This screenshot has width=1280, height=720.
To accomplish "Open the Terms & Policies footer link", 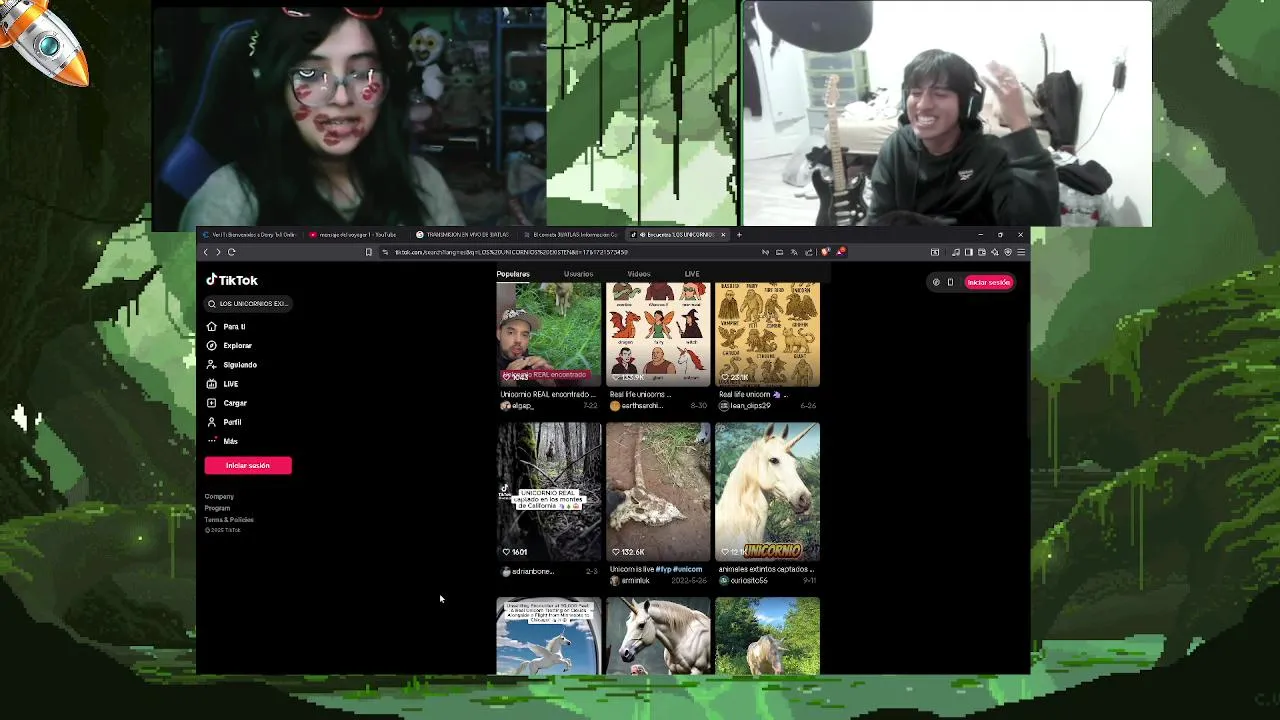I will coord(229,520).
